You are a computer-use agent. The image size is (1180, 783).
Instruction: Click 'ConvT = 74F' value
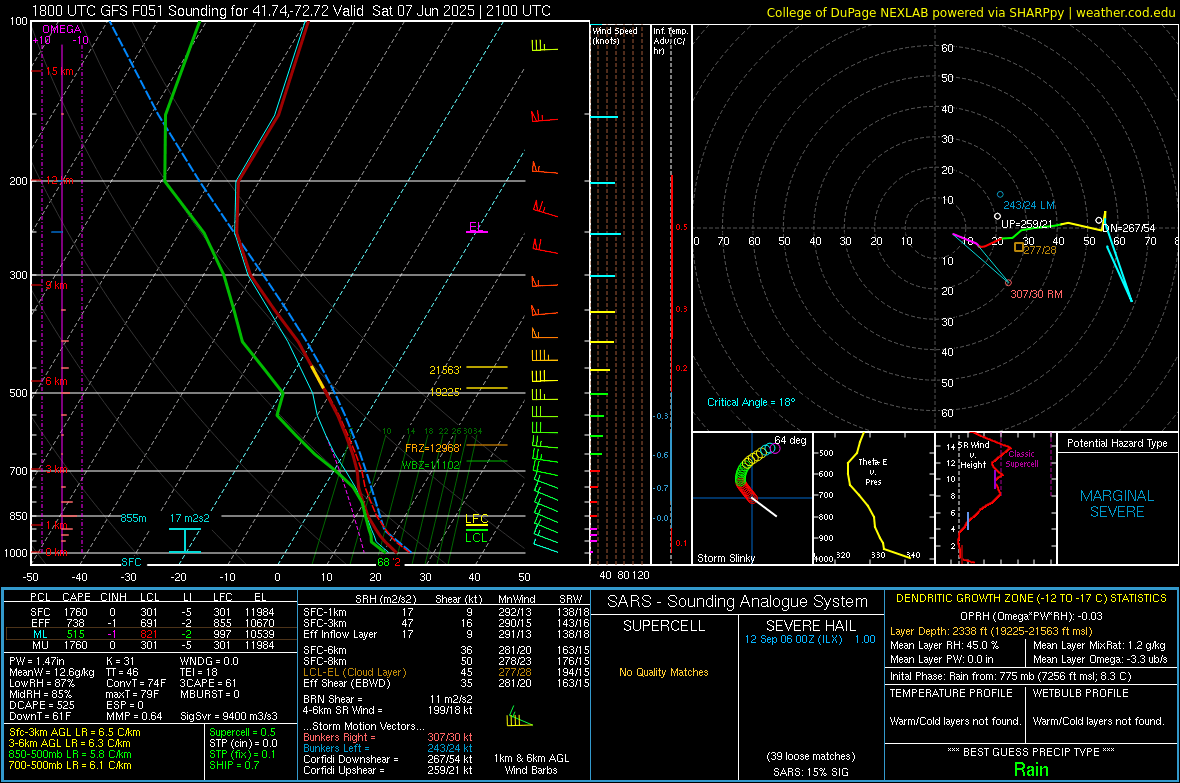pyautogui.click(x=135, y=684)
